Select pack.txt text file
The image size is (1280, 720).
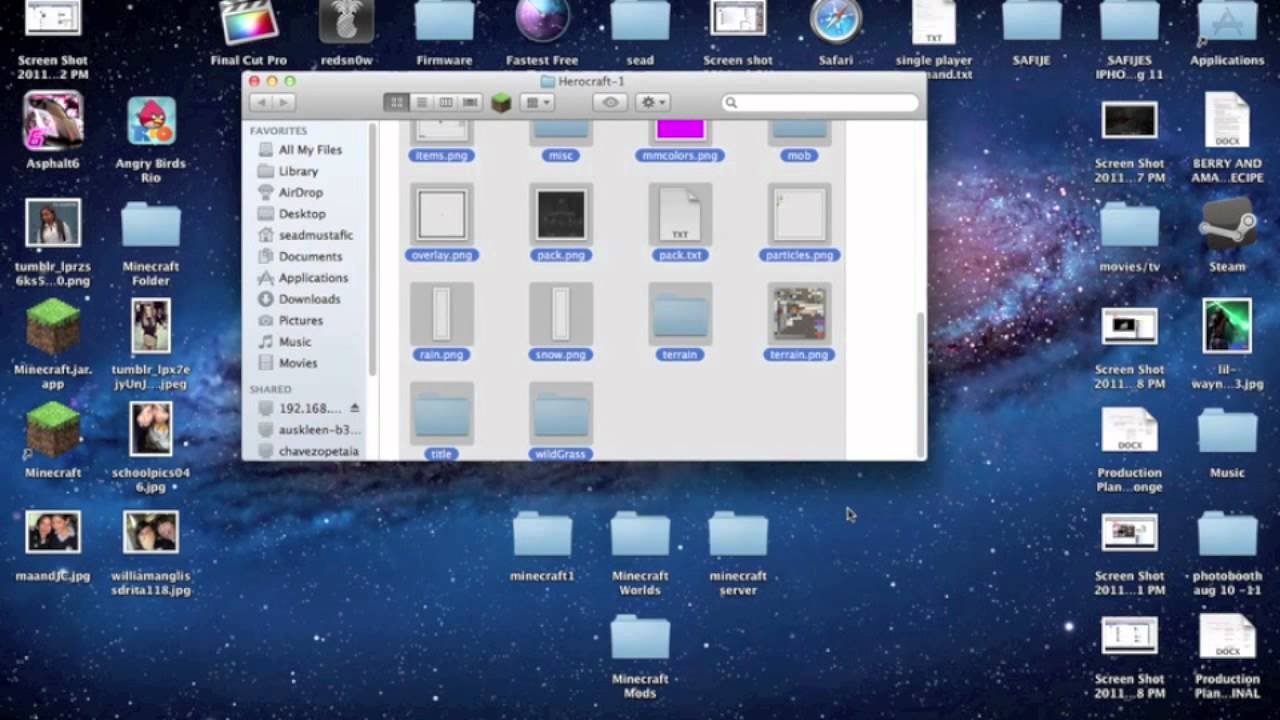click(x=680, y=214)
